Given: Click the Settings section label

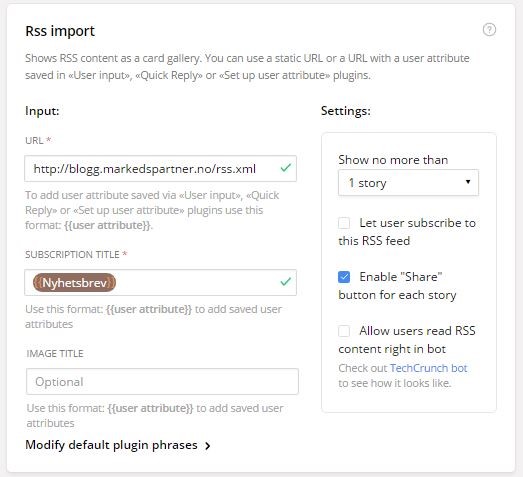Looking at the screenshot, I should pos(346,111).
